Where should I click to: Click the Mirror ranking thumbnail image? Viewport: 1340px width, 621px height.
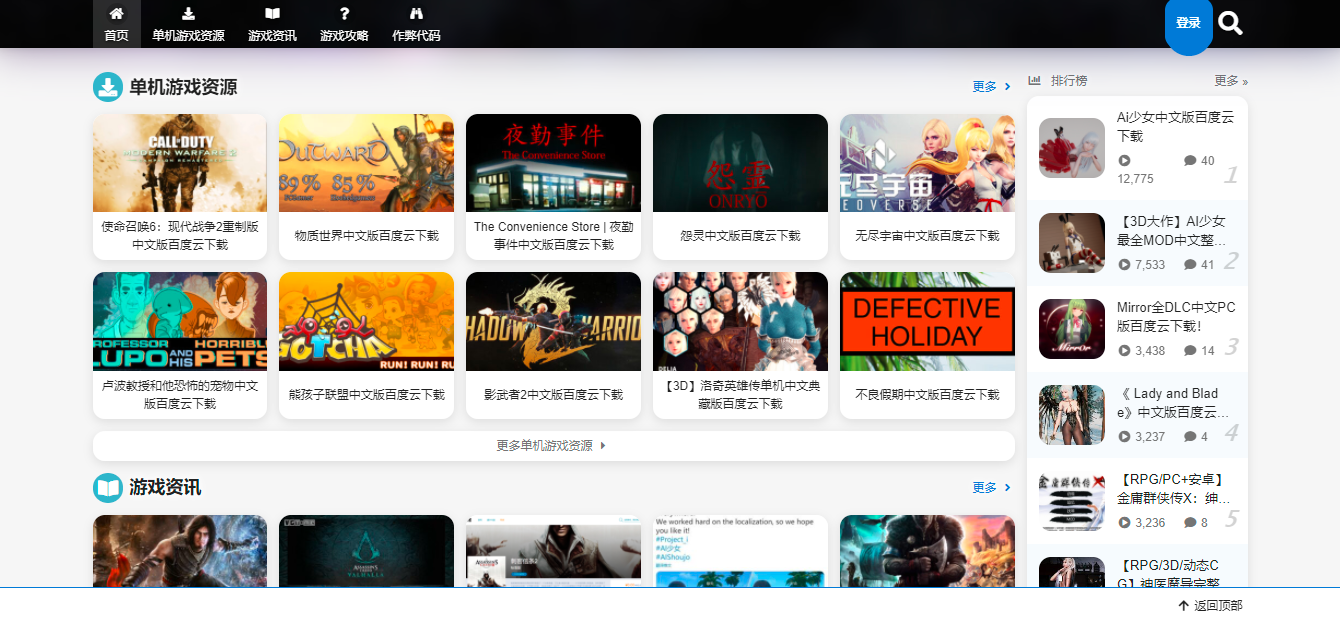coord(1072,329)
